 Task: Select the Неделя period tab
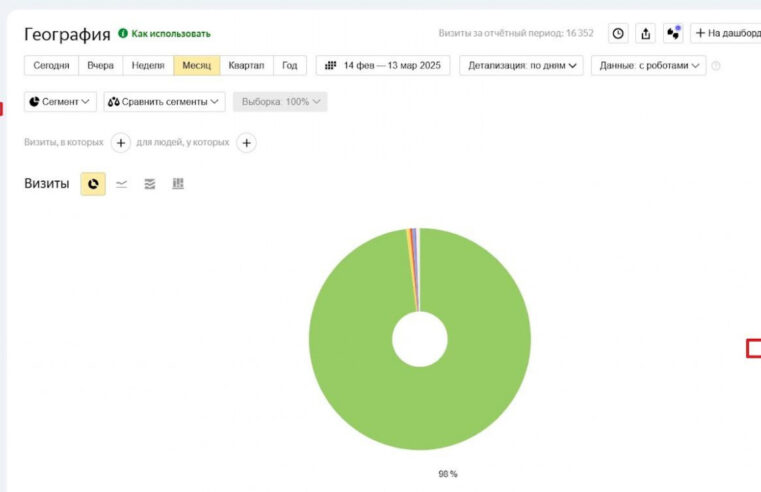click(x=148, y=66)
